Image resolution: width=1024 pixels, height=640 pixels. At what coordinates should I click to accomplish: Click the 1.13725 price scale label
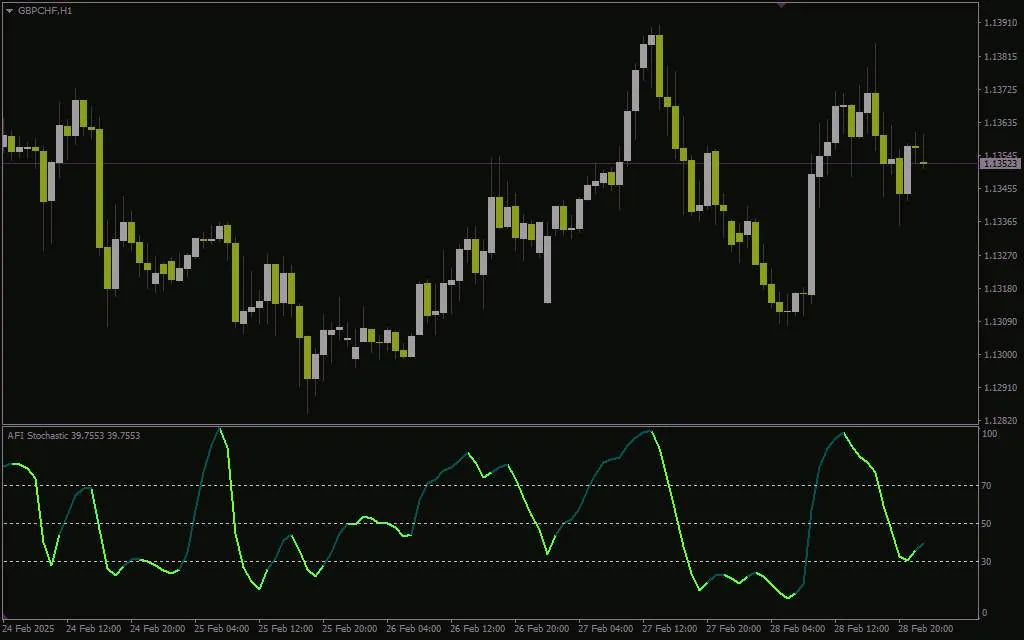click(x=999, y=89)
